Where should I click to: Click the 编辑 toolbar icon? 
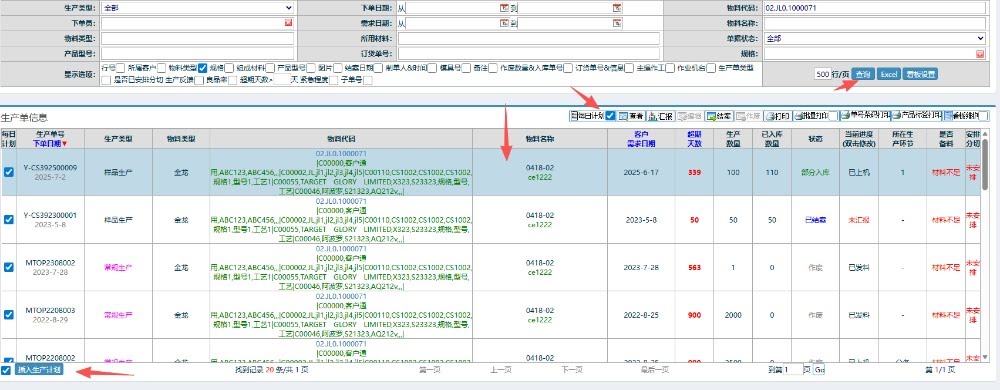click(682, 116)
